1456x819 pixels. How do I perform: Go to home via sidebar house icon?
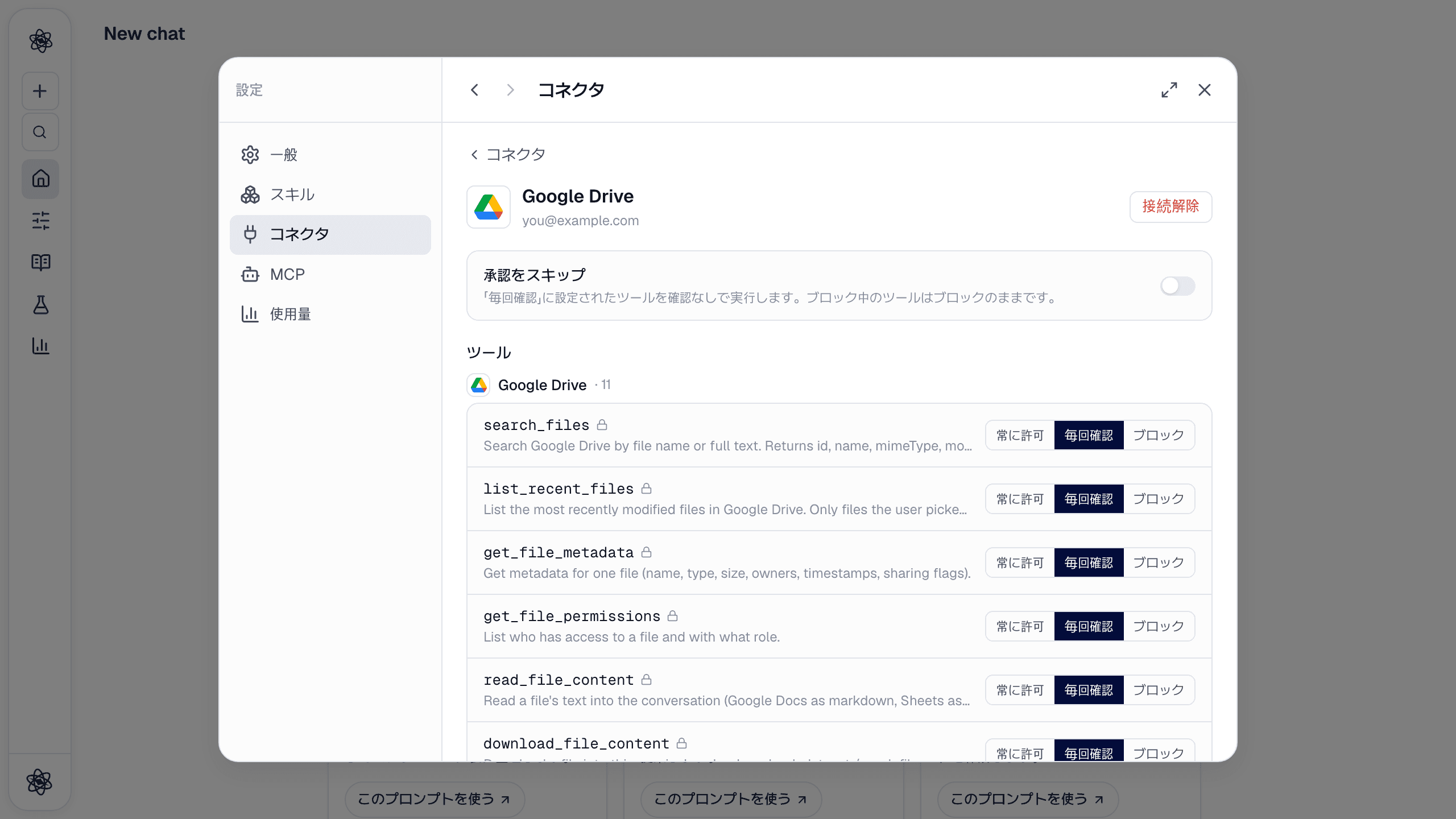coord(40,179)
